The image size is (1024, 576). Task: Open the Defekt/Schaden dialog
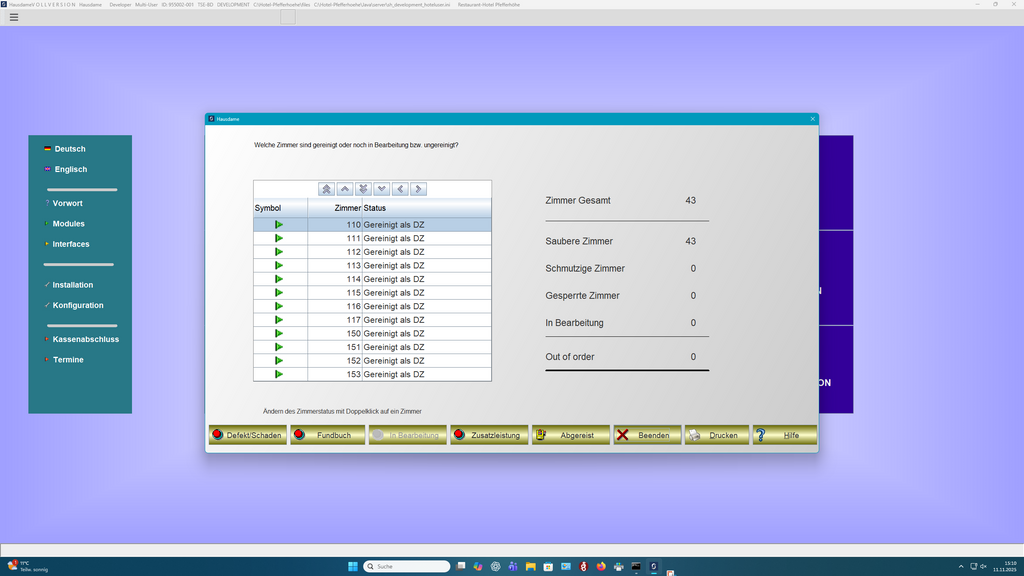tap(247, 435)
